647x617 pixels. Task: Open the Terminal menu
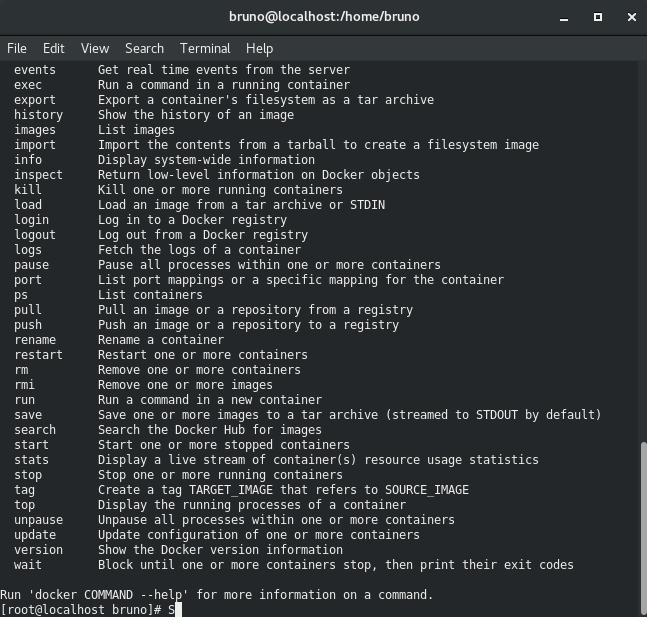(x=205, y=48)
